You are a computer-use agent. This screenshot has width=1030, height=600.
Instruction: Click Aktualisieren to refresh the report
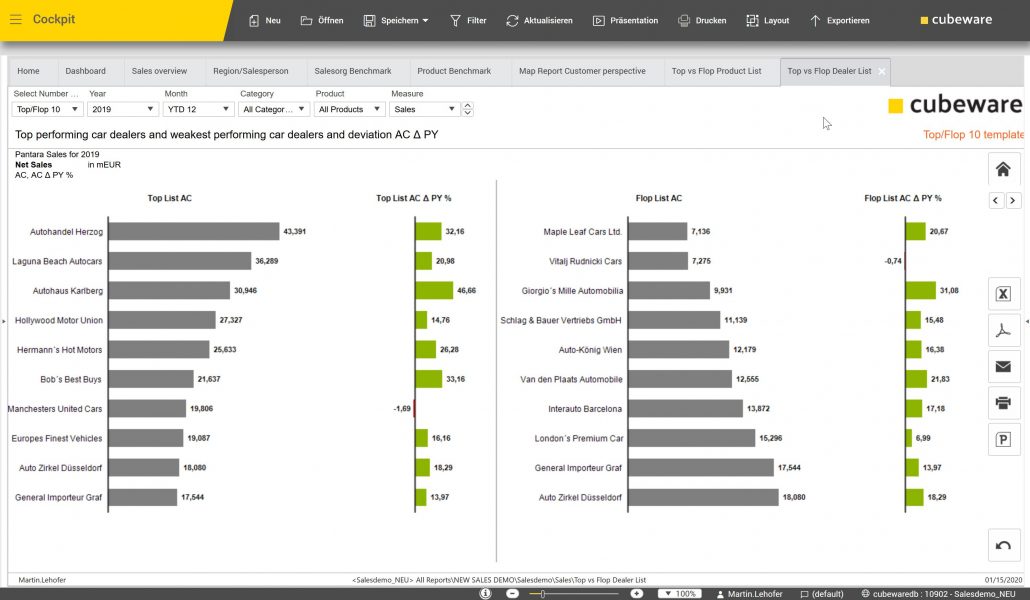[540, 20]
